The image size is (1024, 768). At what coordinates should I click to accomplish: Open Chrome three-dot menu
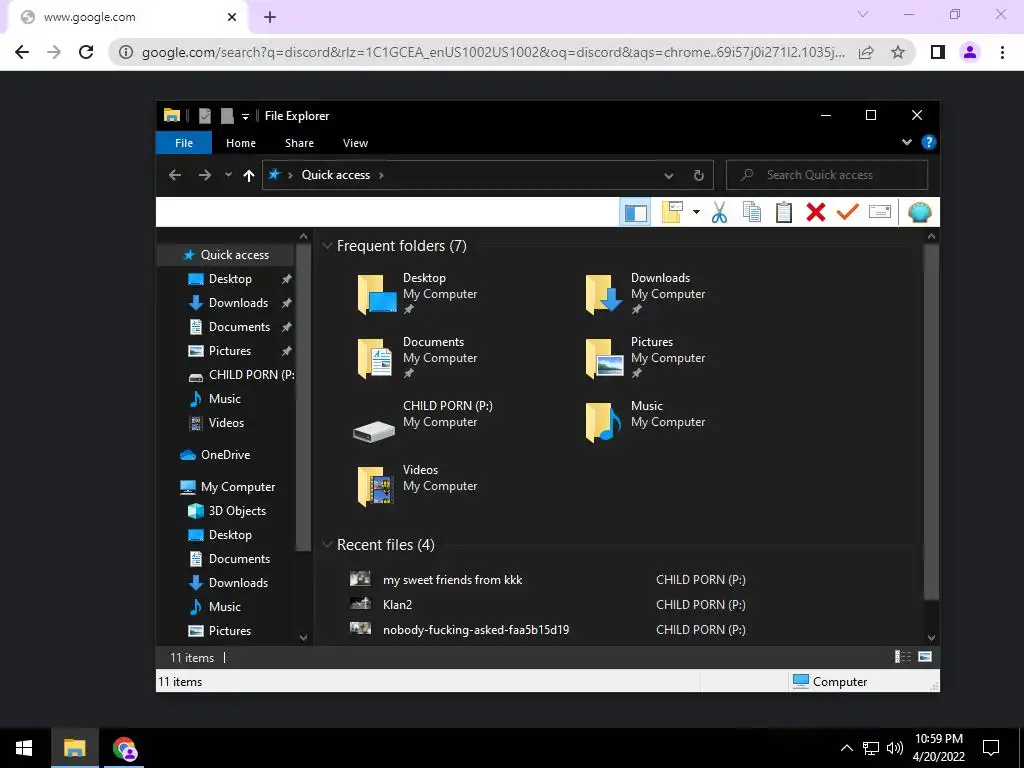pos(1002,52)
